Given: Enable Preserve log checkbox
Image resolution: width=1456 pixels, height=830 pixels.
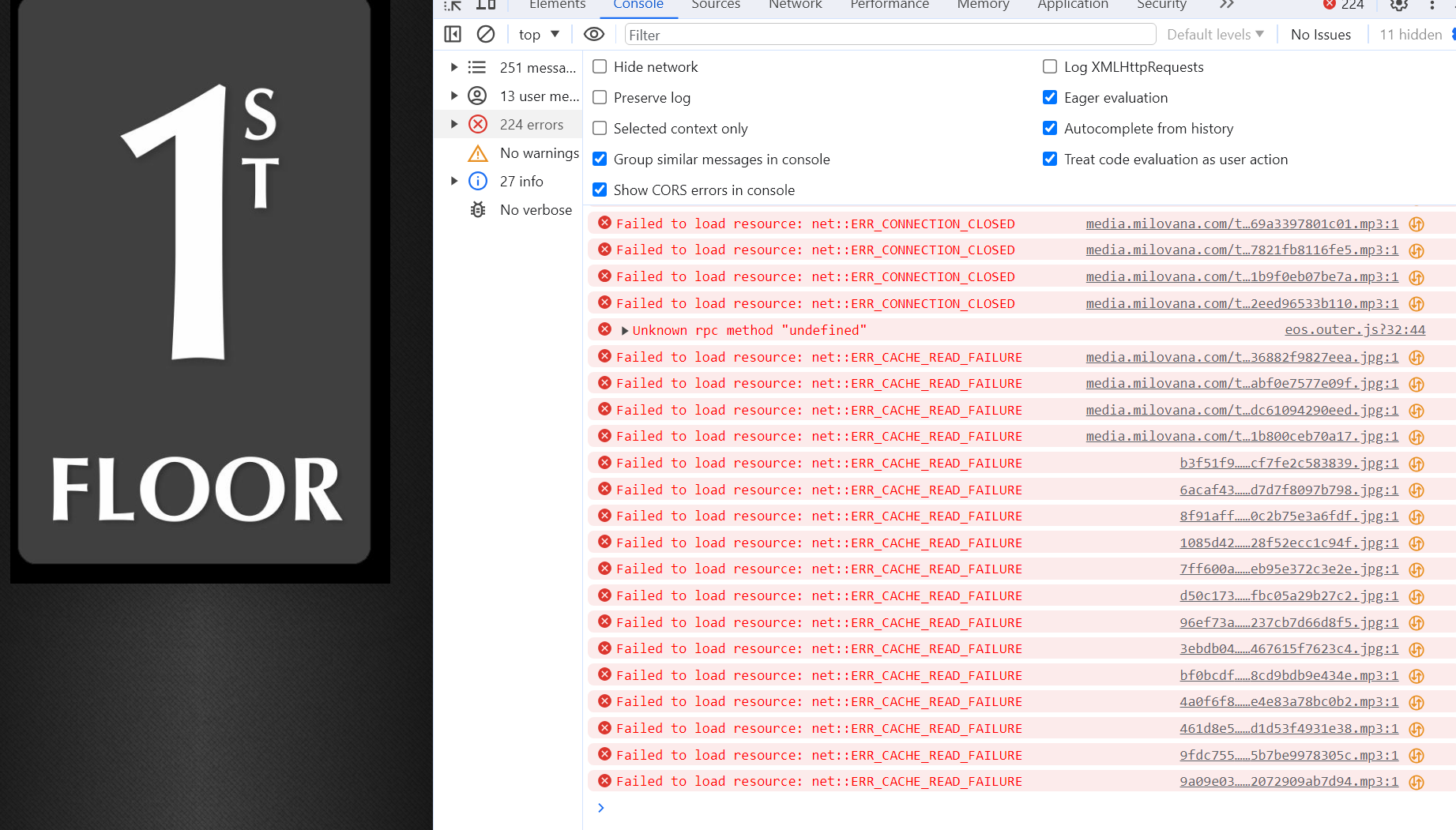Looking at the screenshot, I should tap(600, 97).
